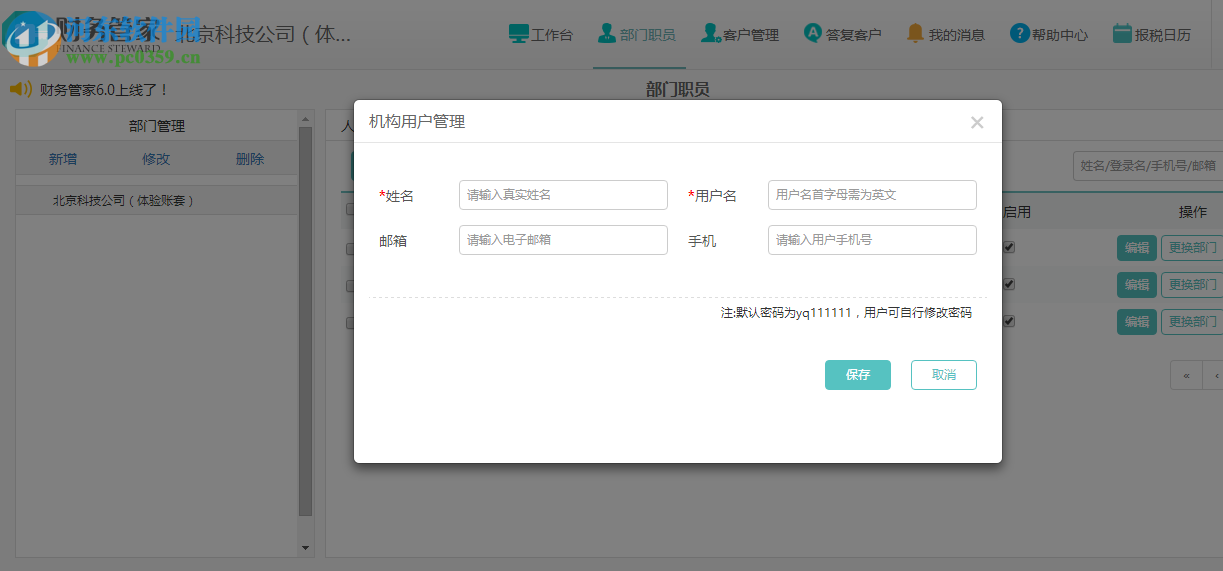
Task: Click the 我的消息 bell notifications
Action: [x=946, y=34]
